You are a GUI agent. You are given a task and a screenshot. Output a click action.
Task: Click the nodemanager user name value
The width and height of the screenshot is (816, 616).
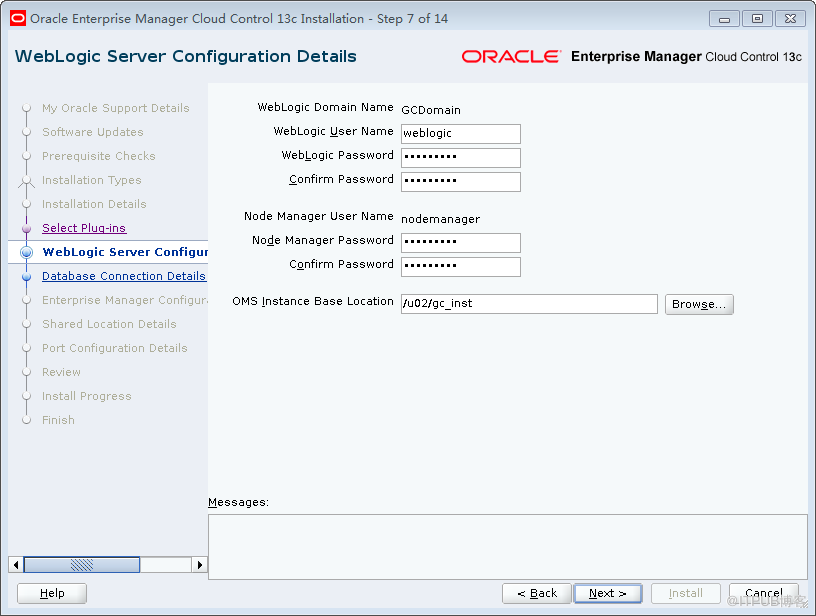pos(440,219)
